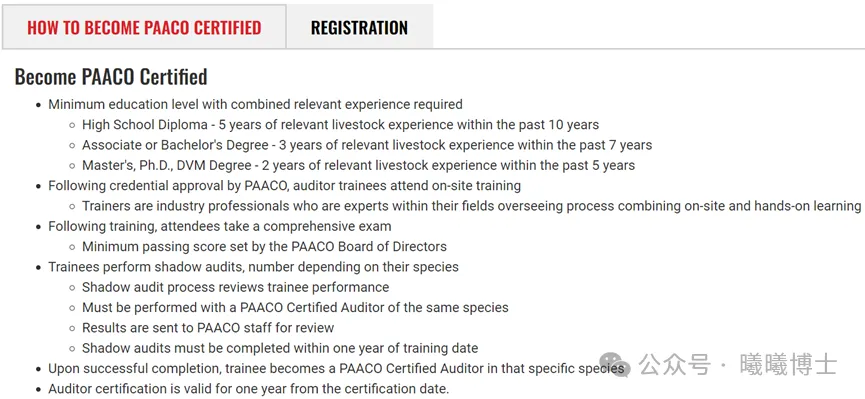Screen dimensions: 865x399
Task: Click the trainees perform shadow audits bullet
Action: (253, 267)
